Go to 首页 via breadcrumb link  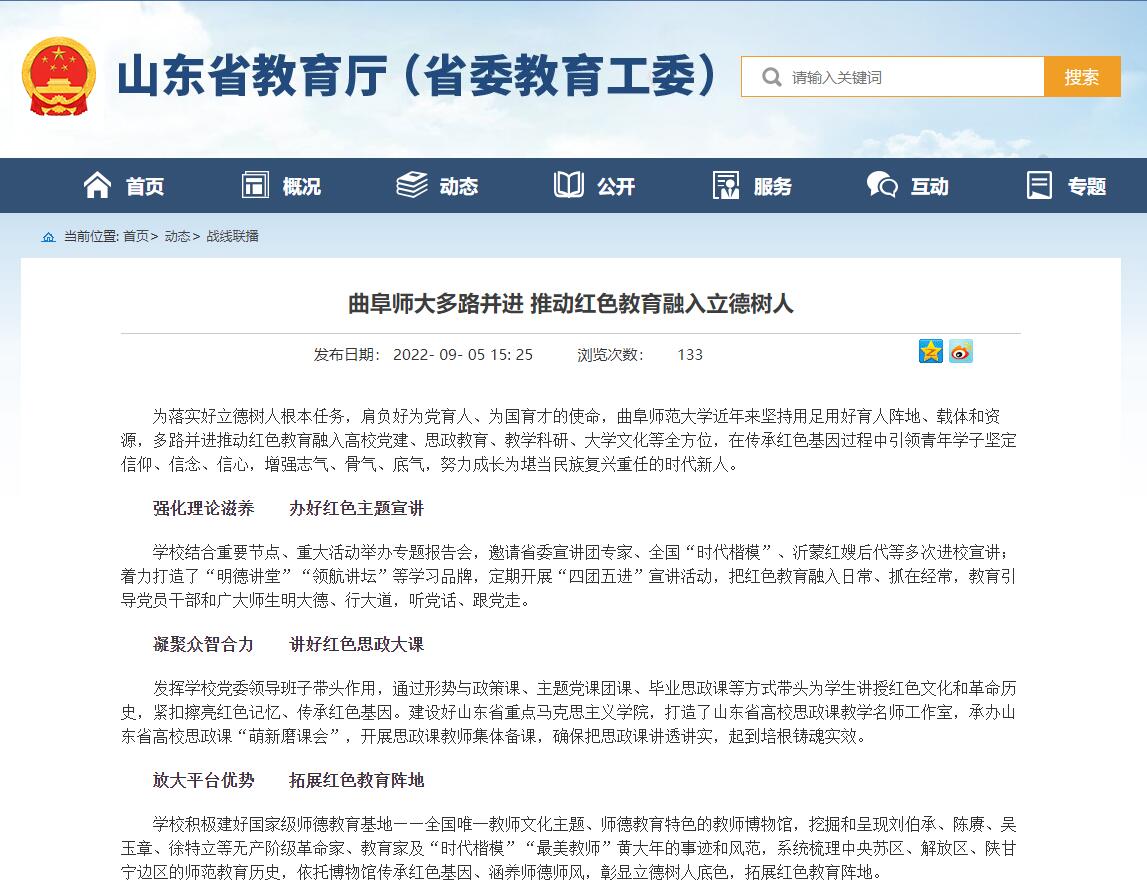tap(136, 236)
